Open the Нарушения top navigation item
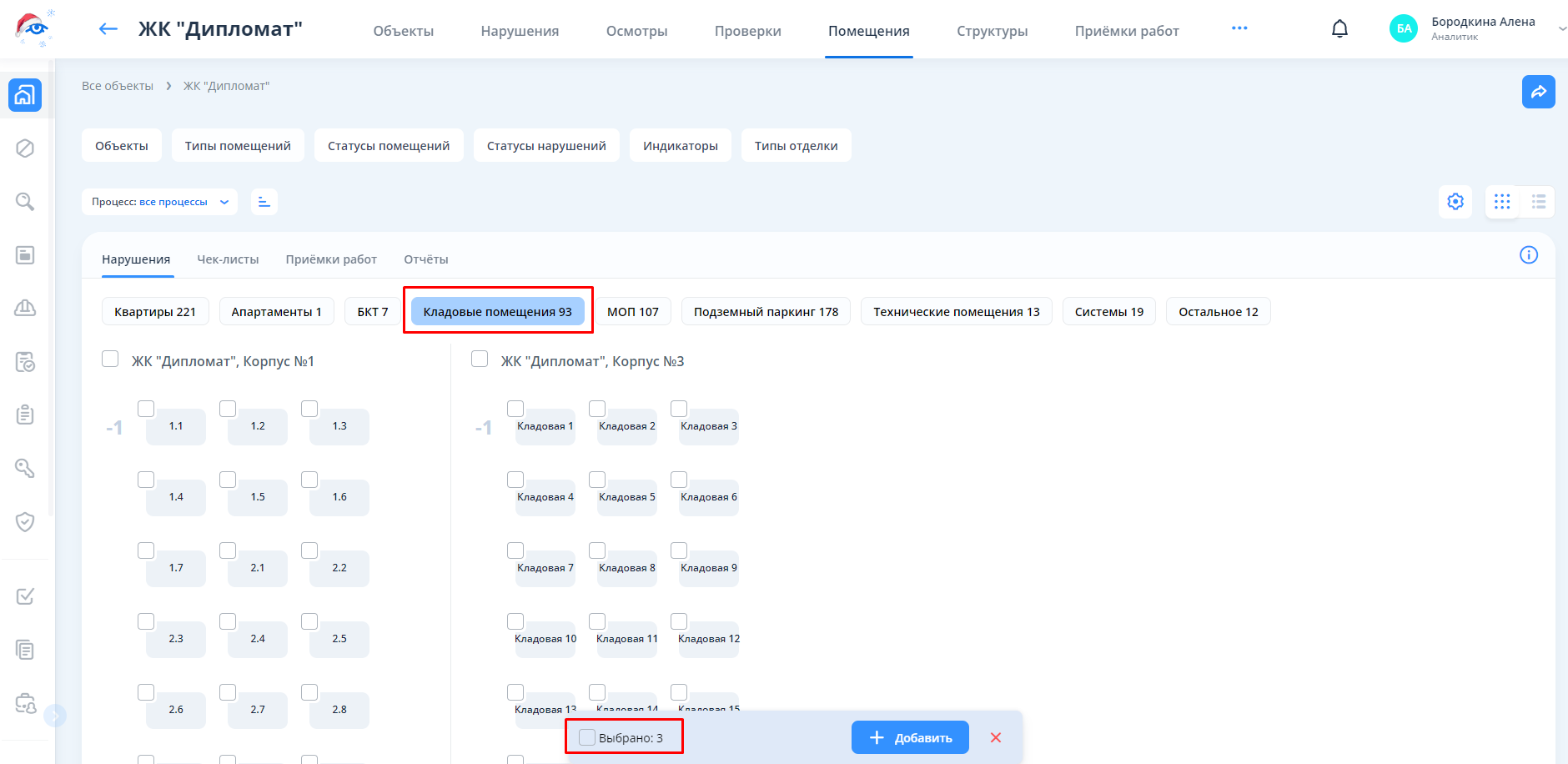This screenshot has height=764, width=1568. click(520, 31)
